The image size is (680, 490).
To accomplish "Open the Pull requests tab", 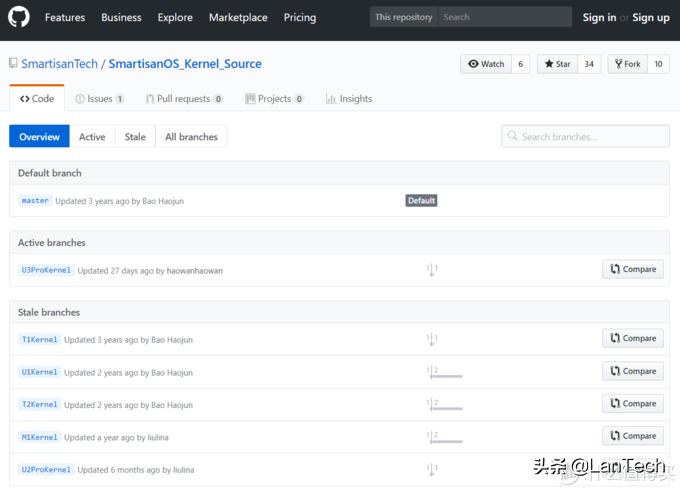I will (184, 99).
